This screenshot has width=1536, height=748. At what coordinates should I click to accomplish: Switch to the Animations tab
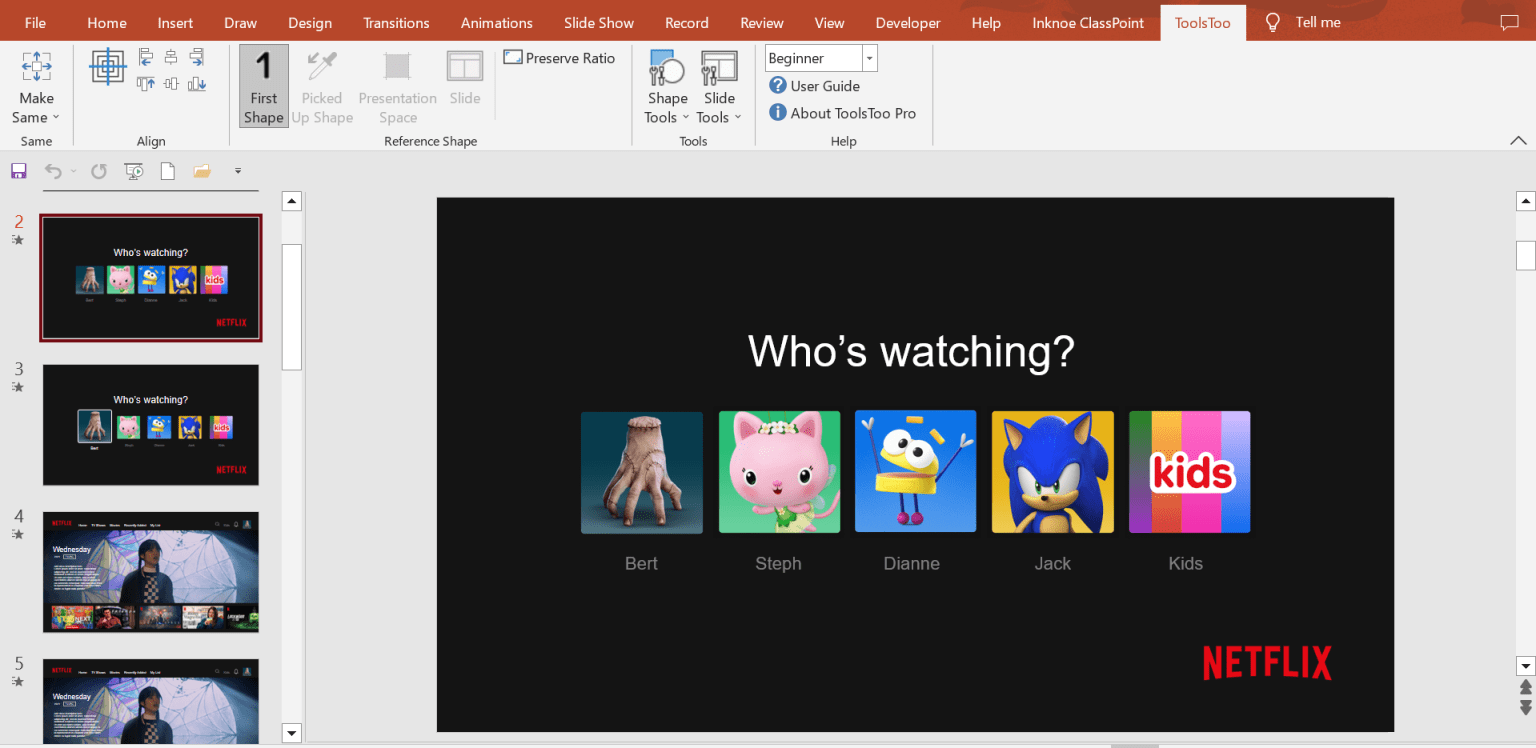pyautogui.click(x=496, y=22)
